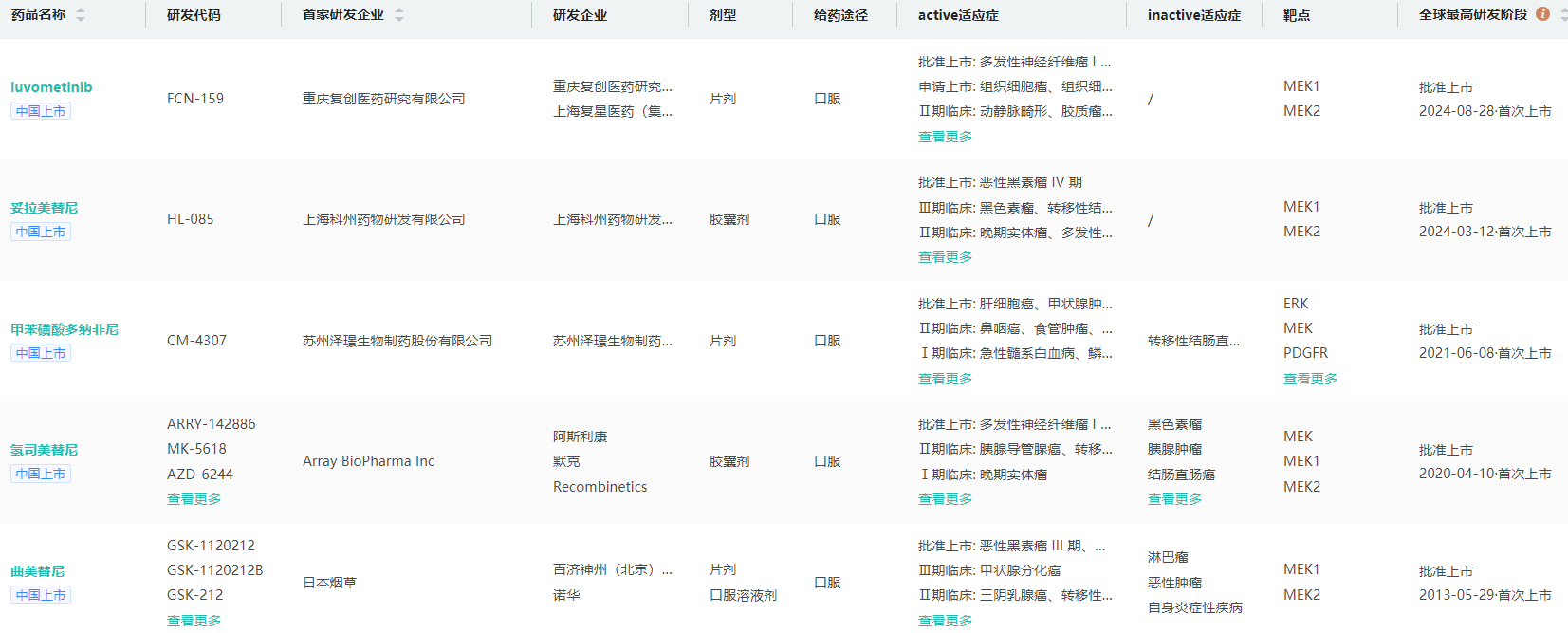Image resolution: width=1568 pixels, height=633 pixels.
Task: Click 中国上市 tag under 妥拉美替尼
Action: pos(41,232)
